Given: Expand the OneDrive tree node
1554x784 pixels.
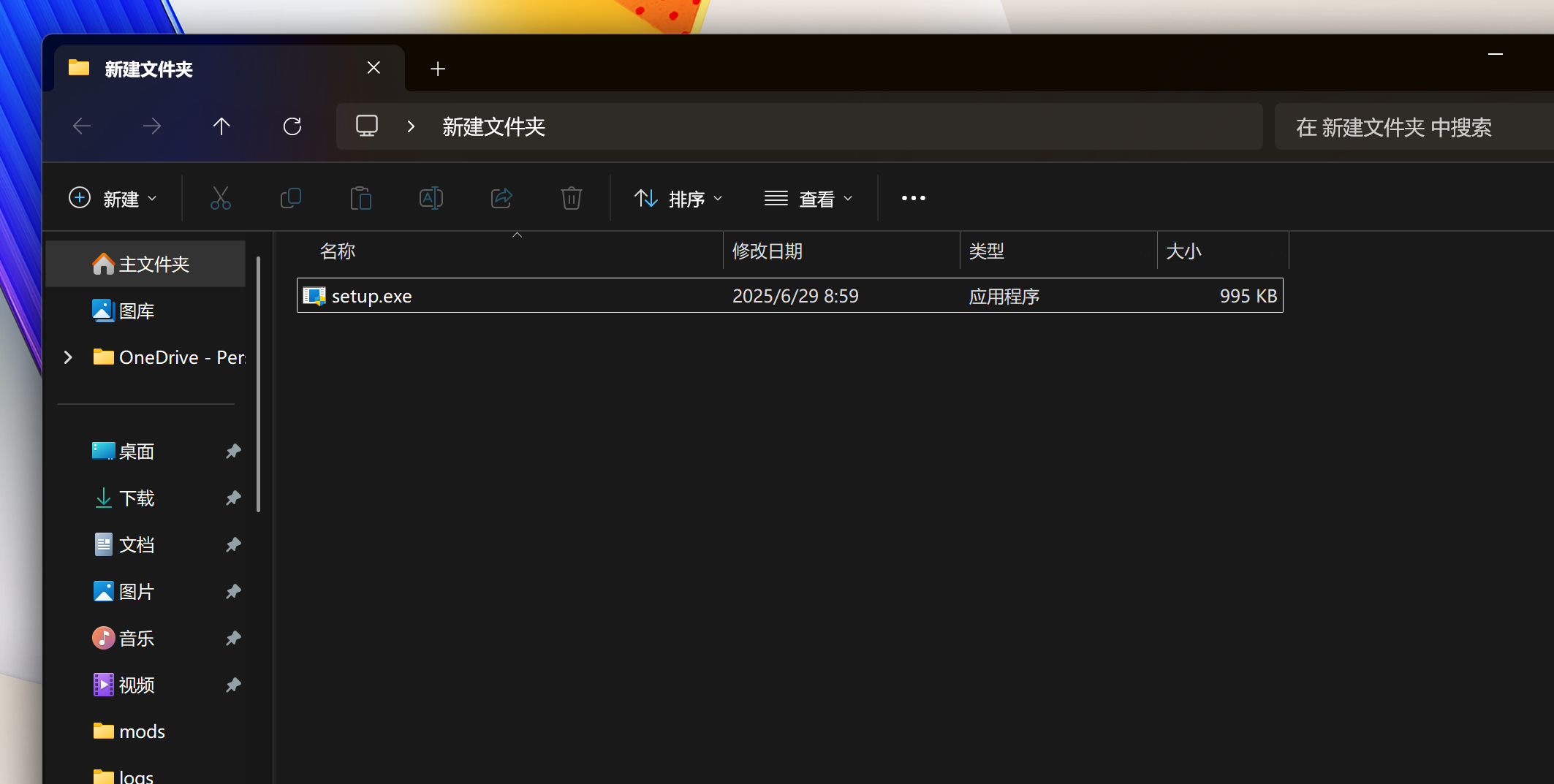Looking at the screenshot, I should click(68, 357).
